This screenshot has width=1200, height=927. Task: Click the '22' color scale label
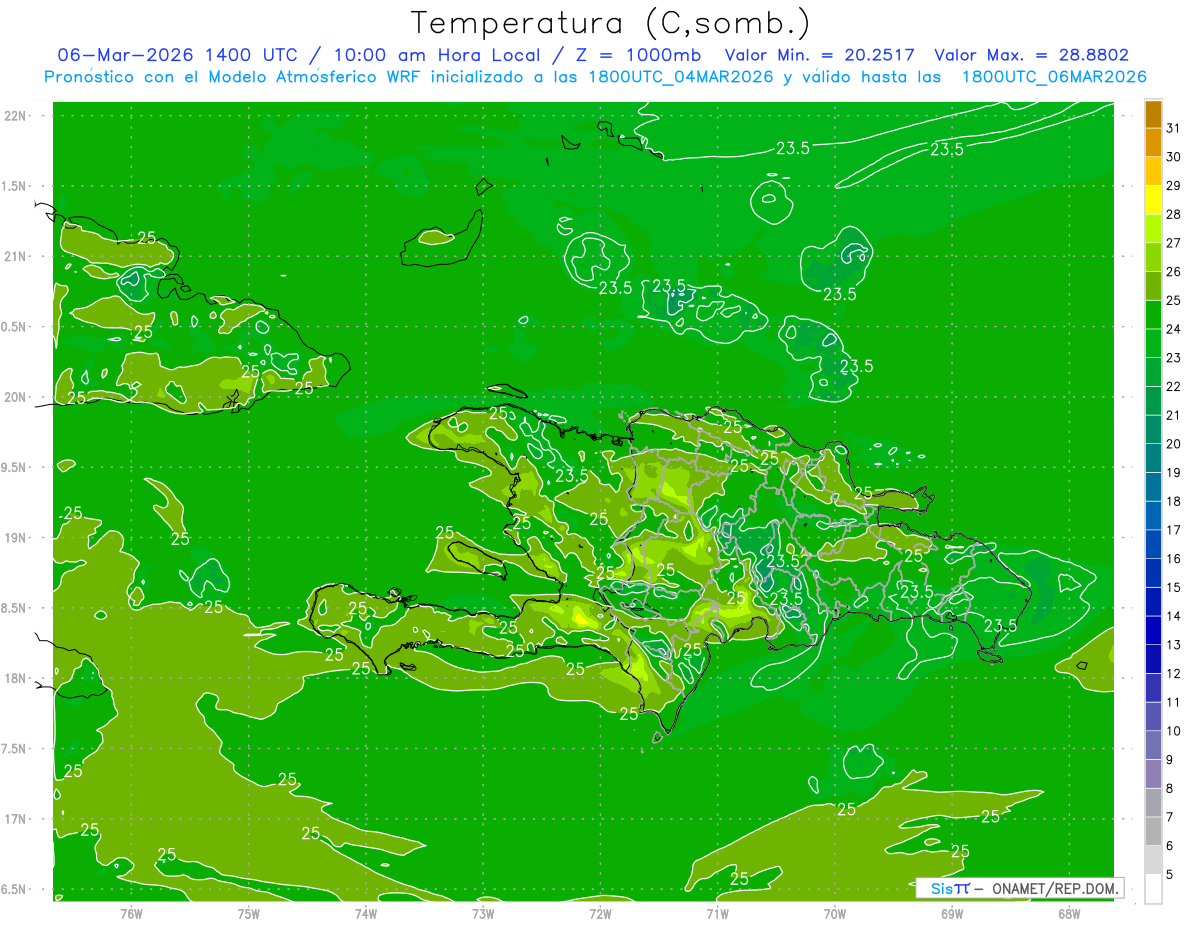[x=1174, y=387]
